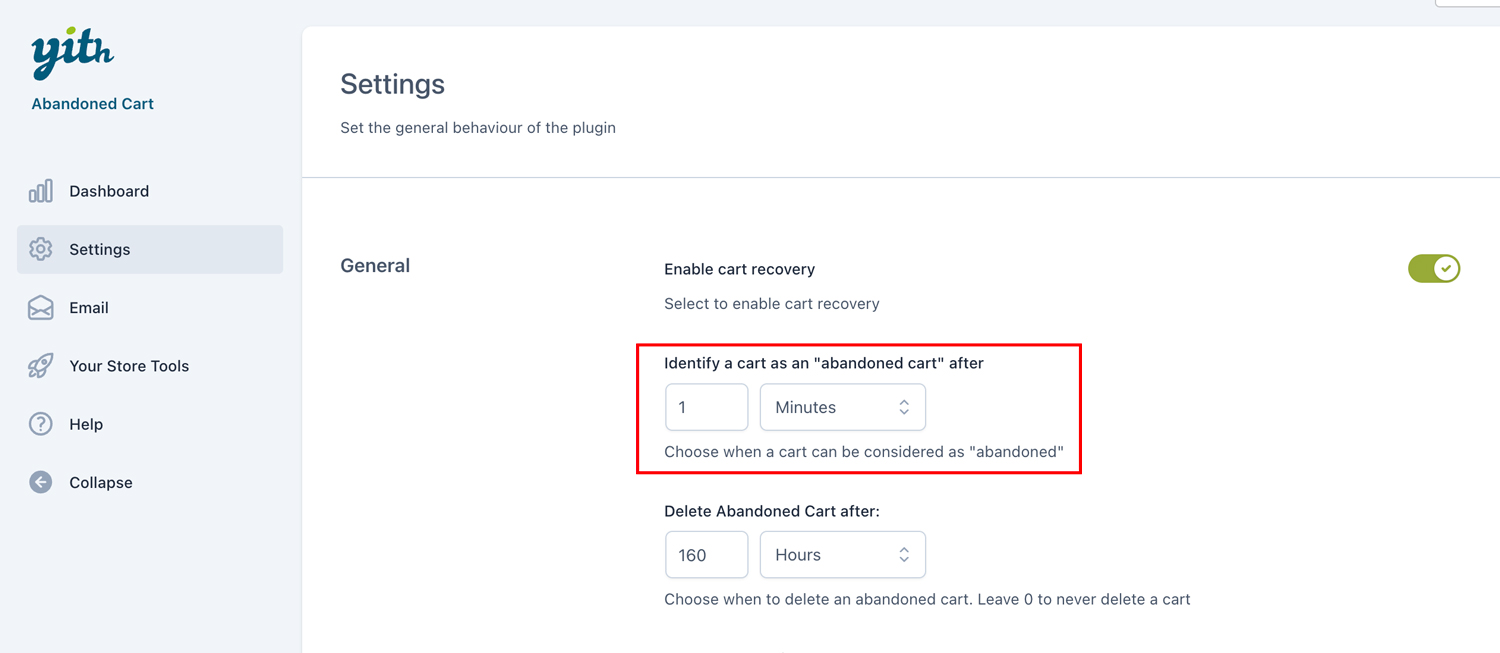Open the Hours unit dropdown

tap(843, 555)
